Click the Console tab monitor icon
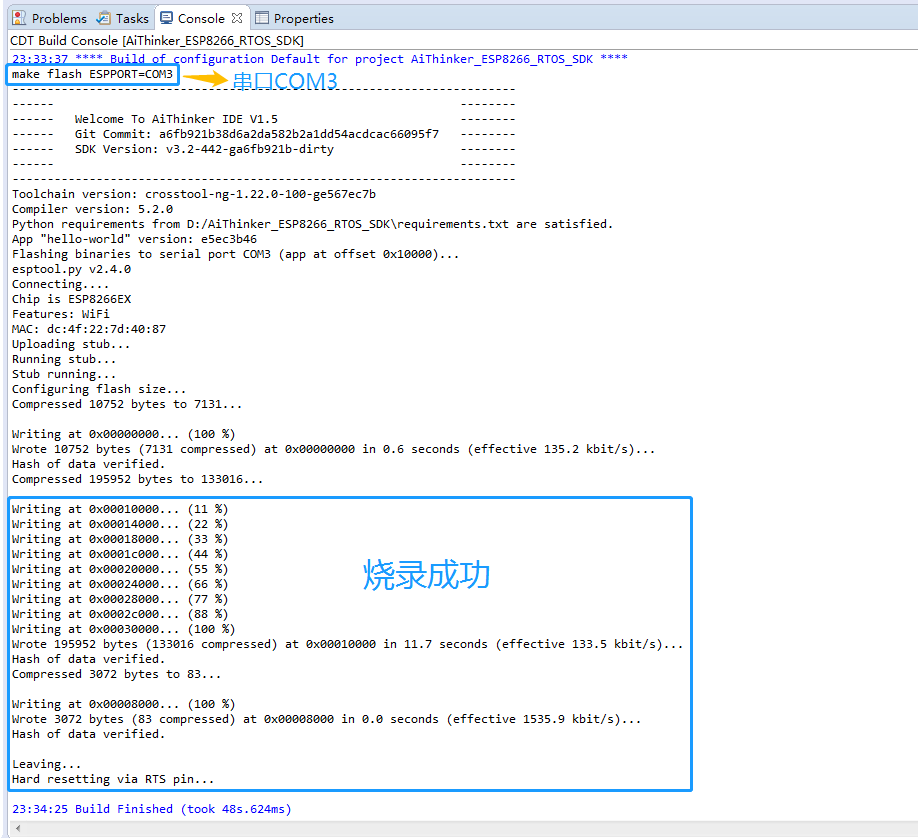This screenshot has width=918, height=838. 167,18
